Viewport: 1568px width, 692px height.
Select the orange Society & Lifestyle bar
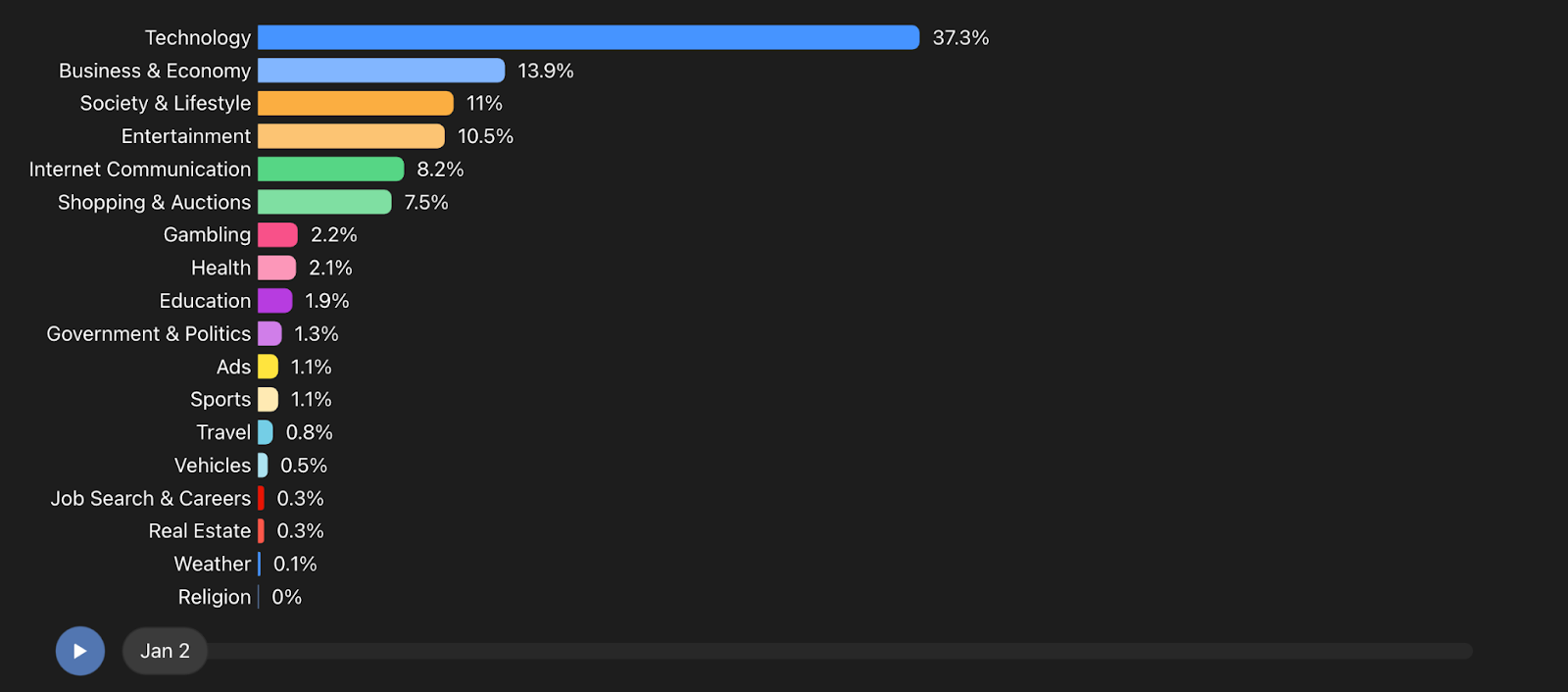tap(356, 103)
